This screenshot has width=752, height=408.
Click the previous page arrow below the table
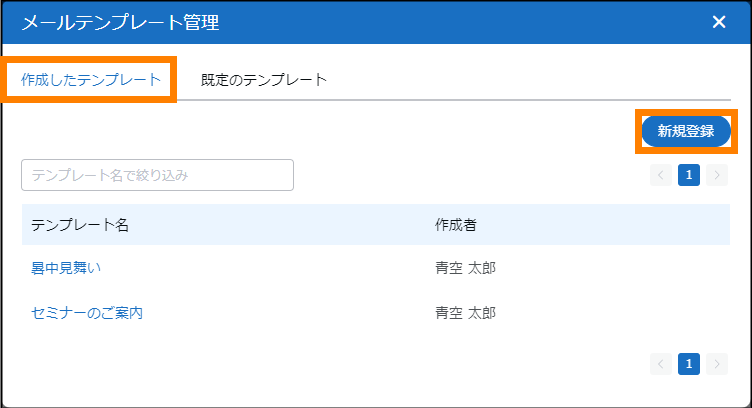(661, 363)
